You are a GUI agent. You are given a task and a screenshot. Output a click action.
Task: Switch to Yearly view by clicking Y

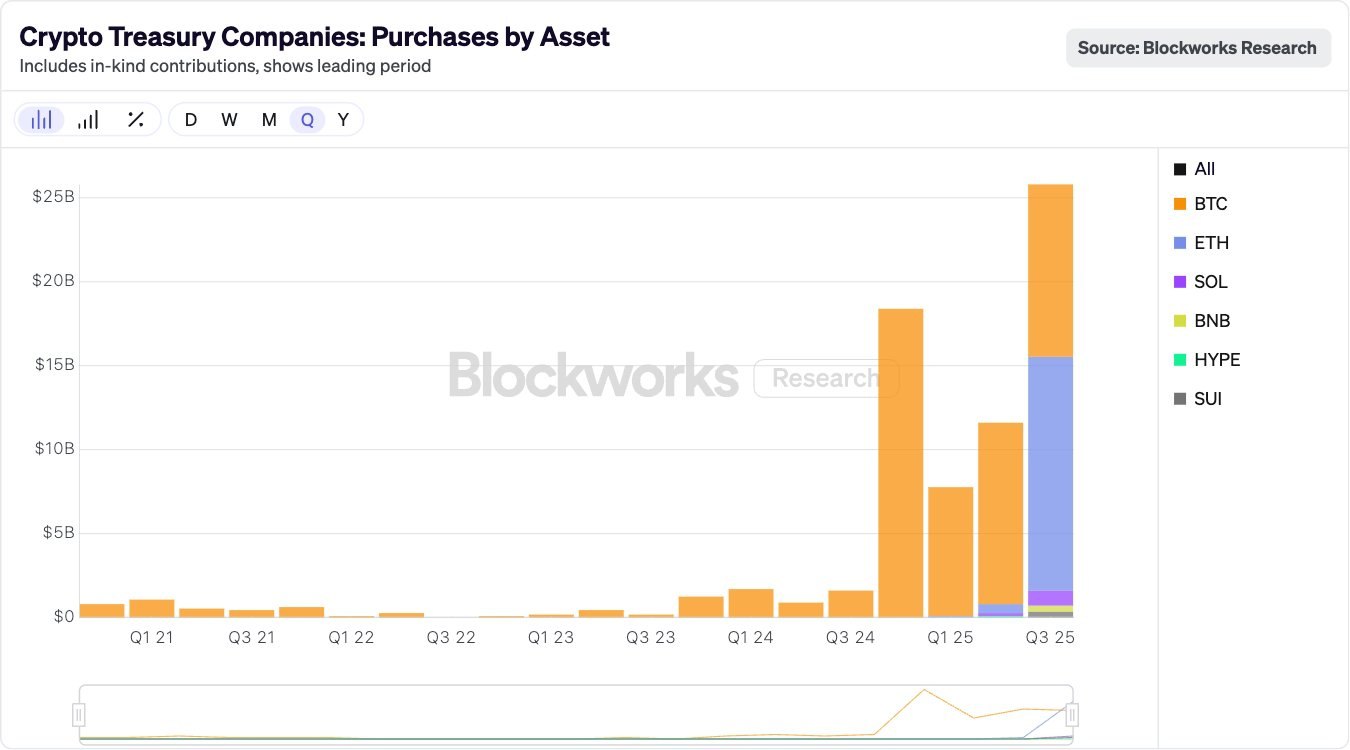tap(343, 119)
